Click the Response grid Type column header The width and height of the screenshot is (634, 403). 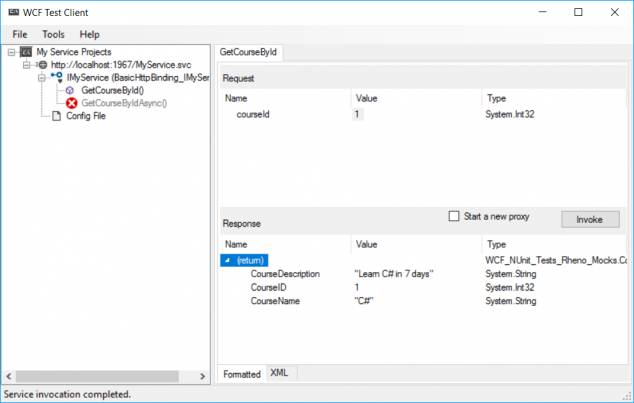[497, 244]
